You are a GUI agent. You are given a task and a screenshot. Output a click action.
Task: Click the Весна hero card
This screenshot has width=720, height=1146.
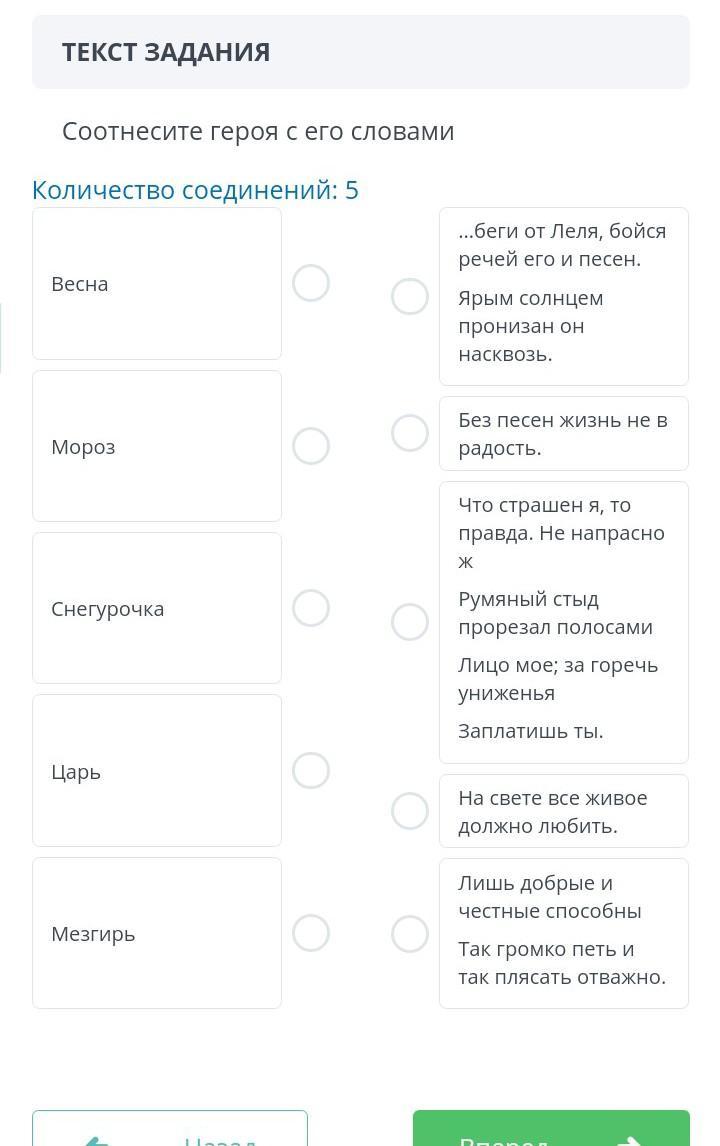tap(157, 284)
